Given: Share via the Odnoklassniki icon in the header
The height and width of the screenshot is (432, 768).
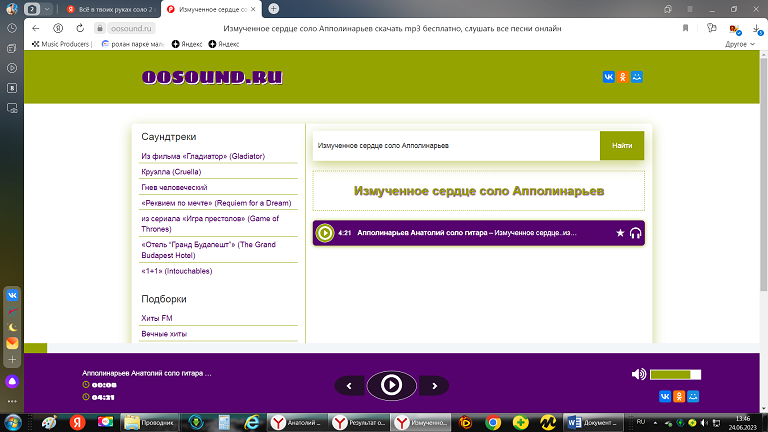Looking at the screenshot, I should (x=623, y=77).
